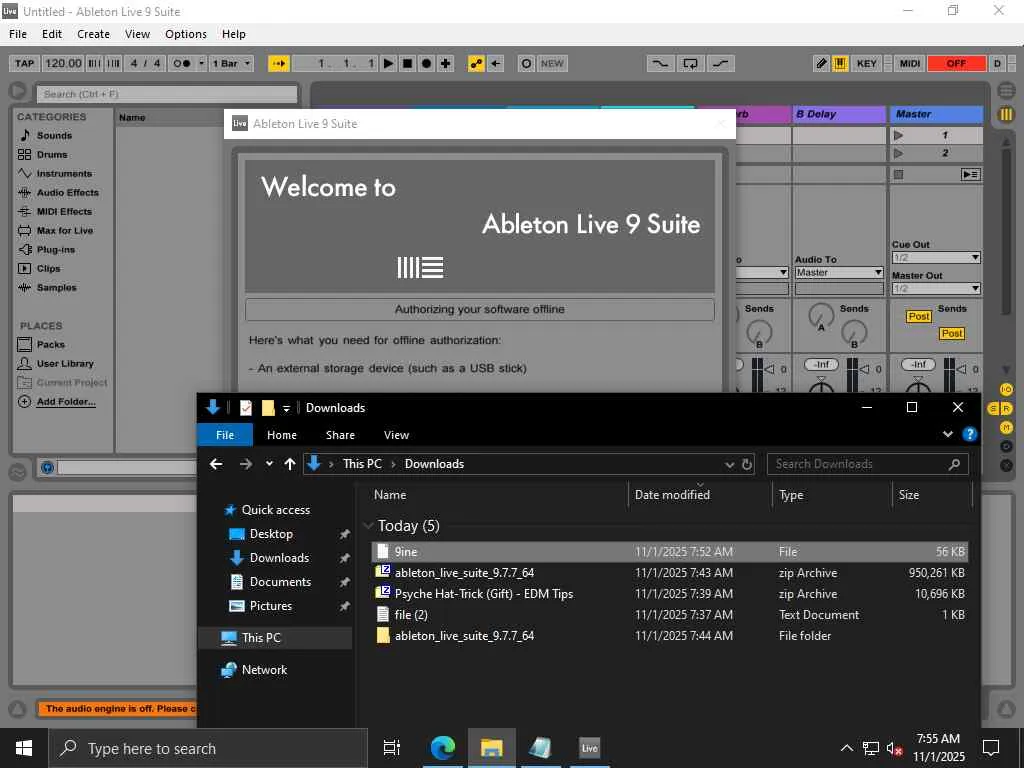
Task: Open Share tab in File Explorer
Action: [x=340, y=435]
